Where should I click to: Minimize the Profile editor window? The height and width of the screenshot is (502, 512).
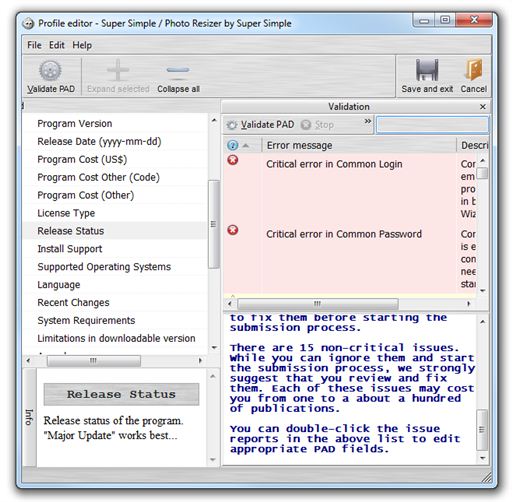[x=424, y=21]
